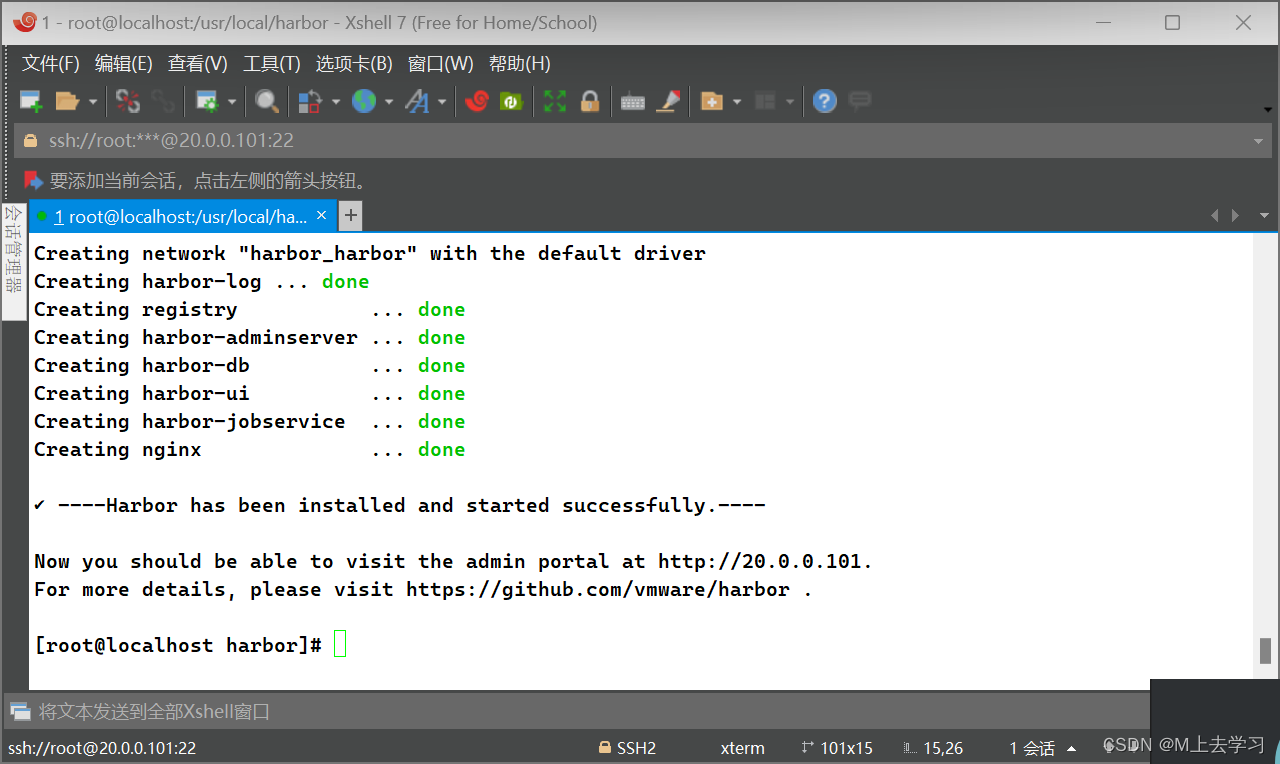Expand the Properties icon dropdown arrow
1280x764 pixels.
point(232,101)
